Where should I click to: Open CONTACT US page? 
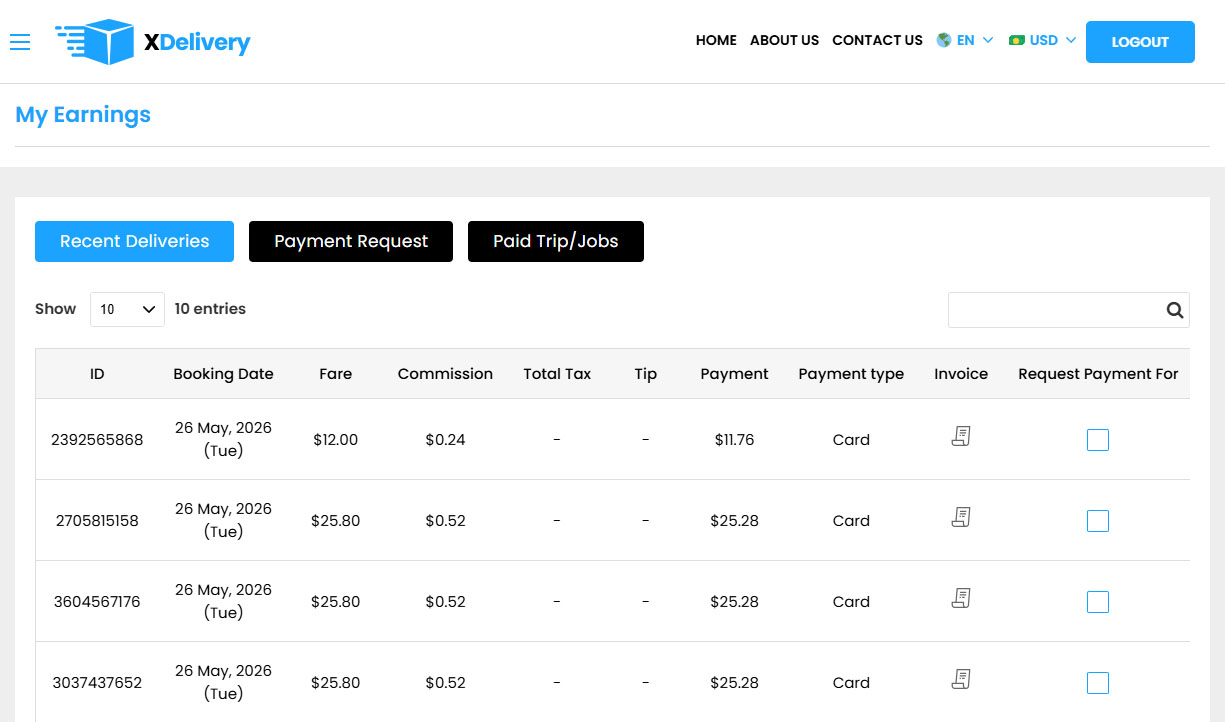click(877, 40)
